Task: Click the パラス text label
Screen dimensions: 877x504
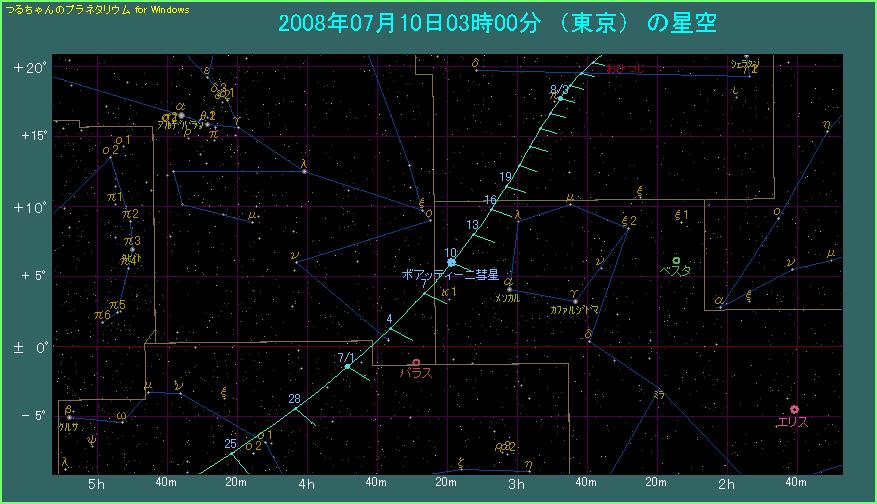Action: coord(415,373)
